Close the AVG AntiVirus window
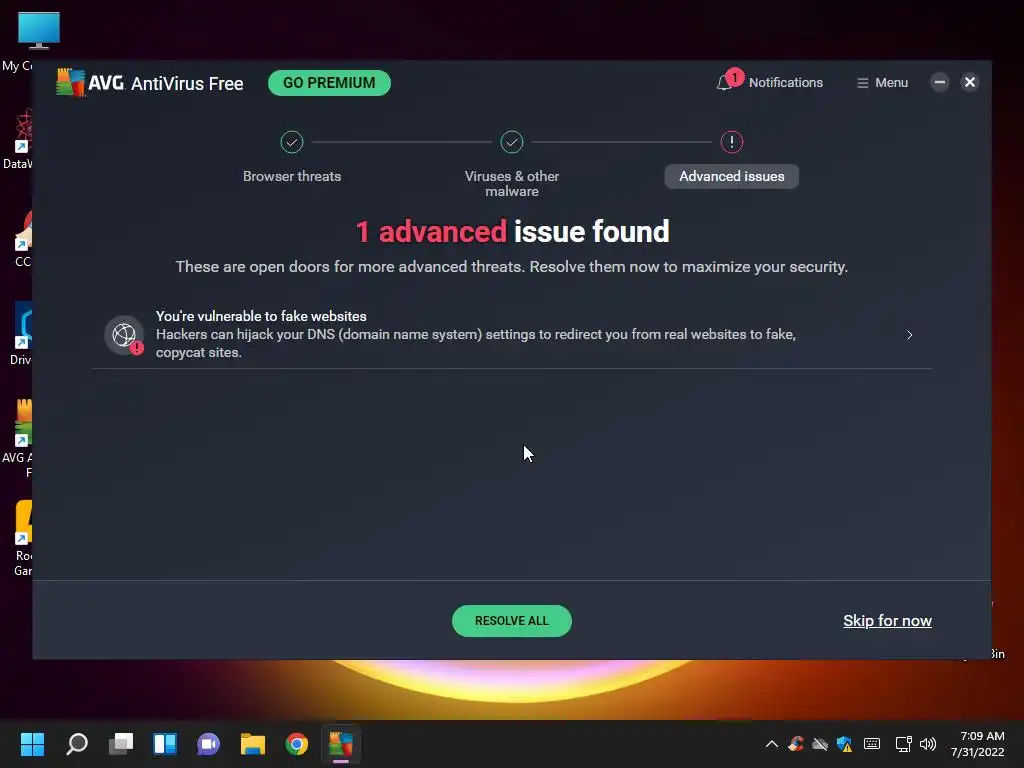Screen dimensions: 1024x768 pos(970,82)
